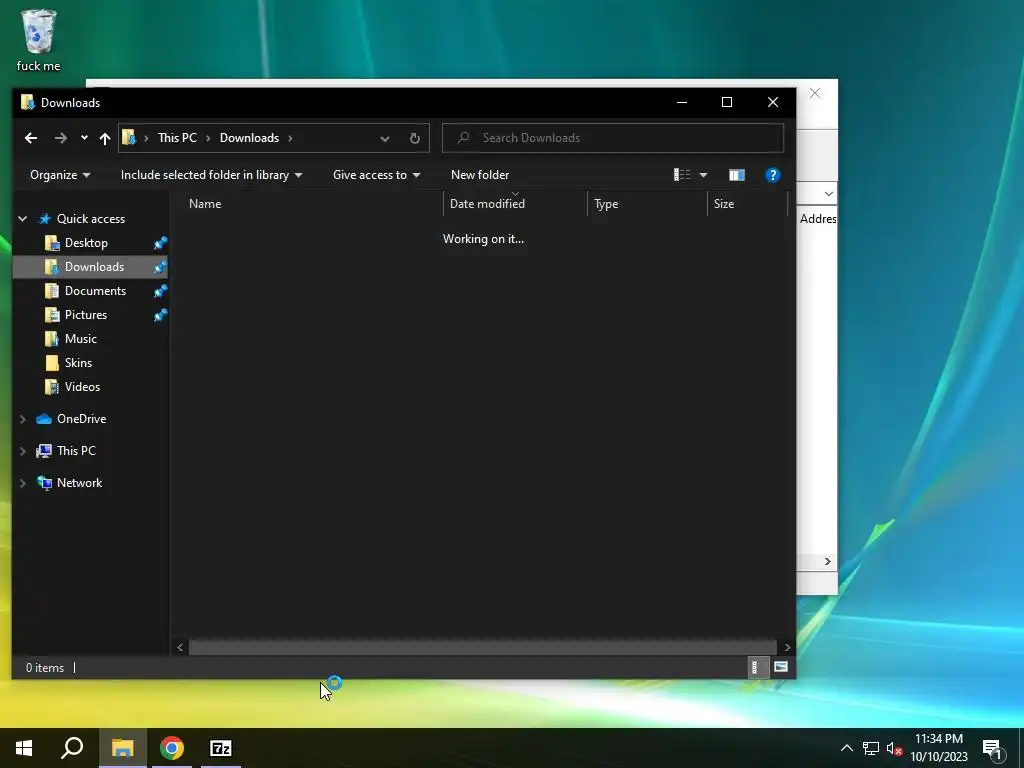Open the dropdown chevron after This PC breadcrumb
The height and width of the screenshot is (768, 1024).
point(208,138)
